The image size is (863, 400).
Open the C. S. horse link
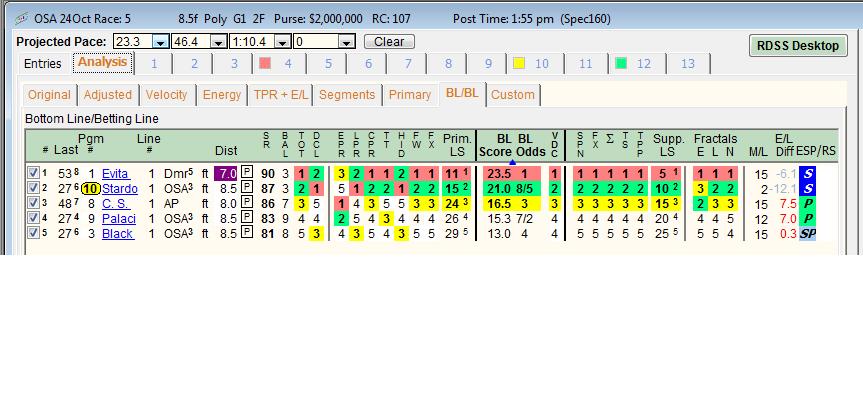[116, 204]
